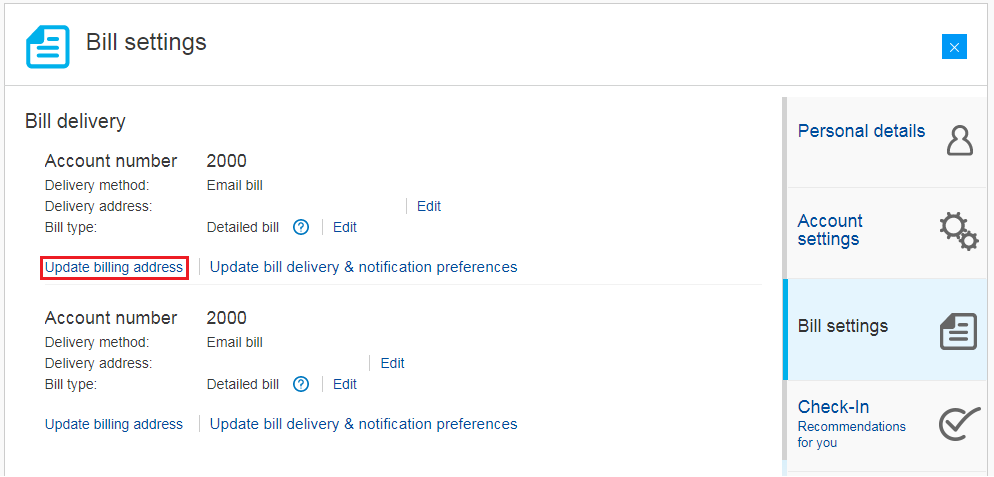The width and height of the screenshot is (994, 477).
Task: Open help for first account's Bill type
Action: [301, 227]
